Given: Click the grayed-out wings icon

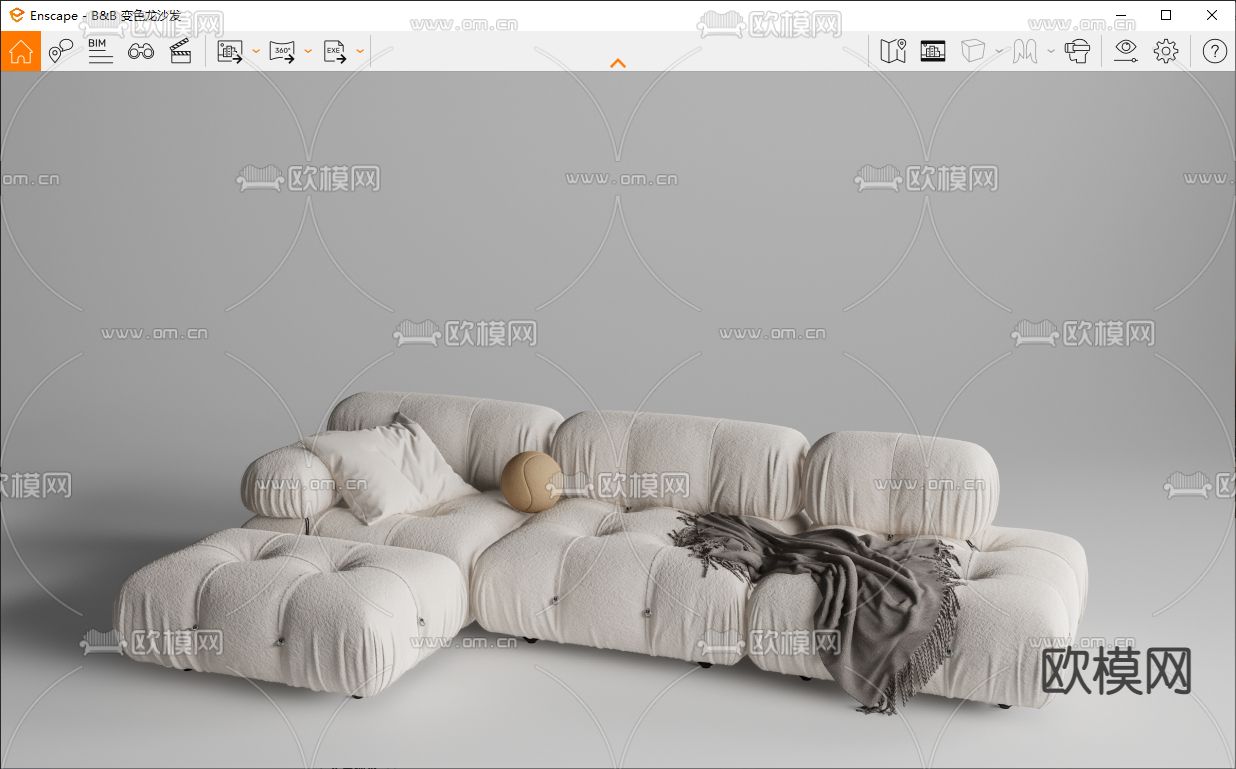Looking at the screenshot, I should 1025,51.
